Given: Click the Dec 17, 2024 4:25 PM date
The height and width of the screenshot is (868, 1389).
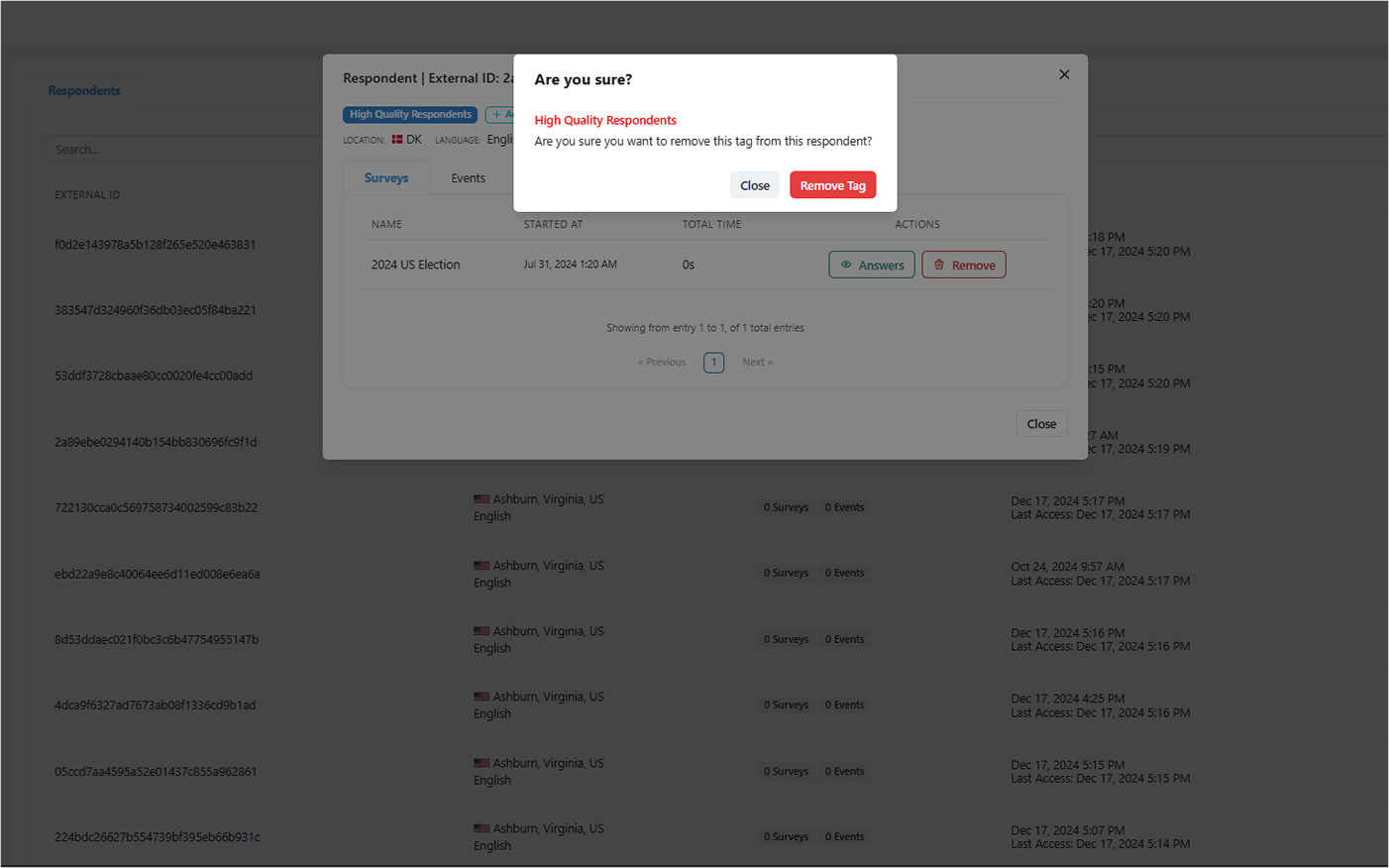Looking at the screenshot, I should (1067, 699).
